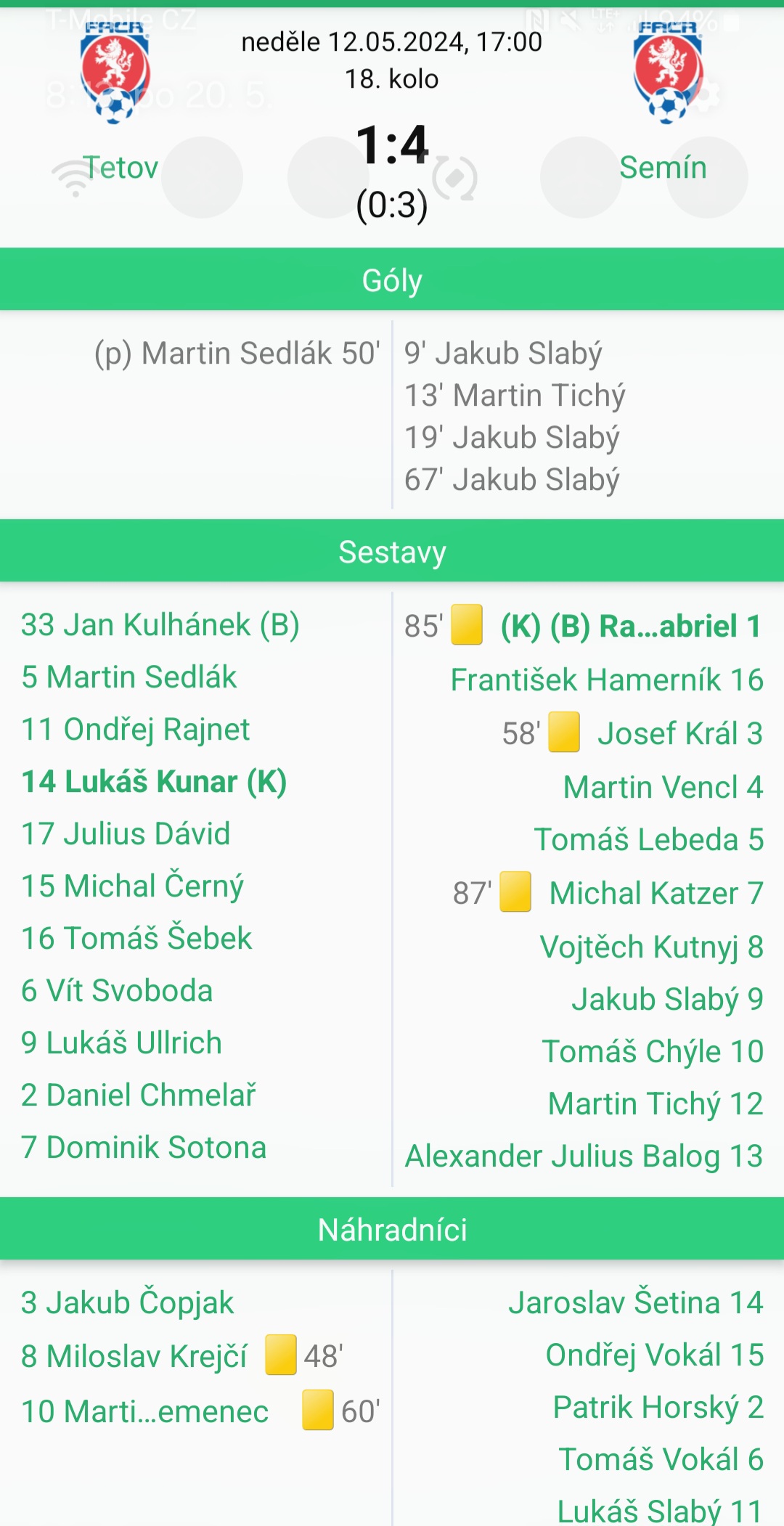Open substitute Jaroslav Šetina 14
This screenshot has height=1526, width=784.
coord(636,1303)
